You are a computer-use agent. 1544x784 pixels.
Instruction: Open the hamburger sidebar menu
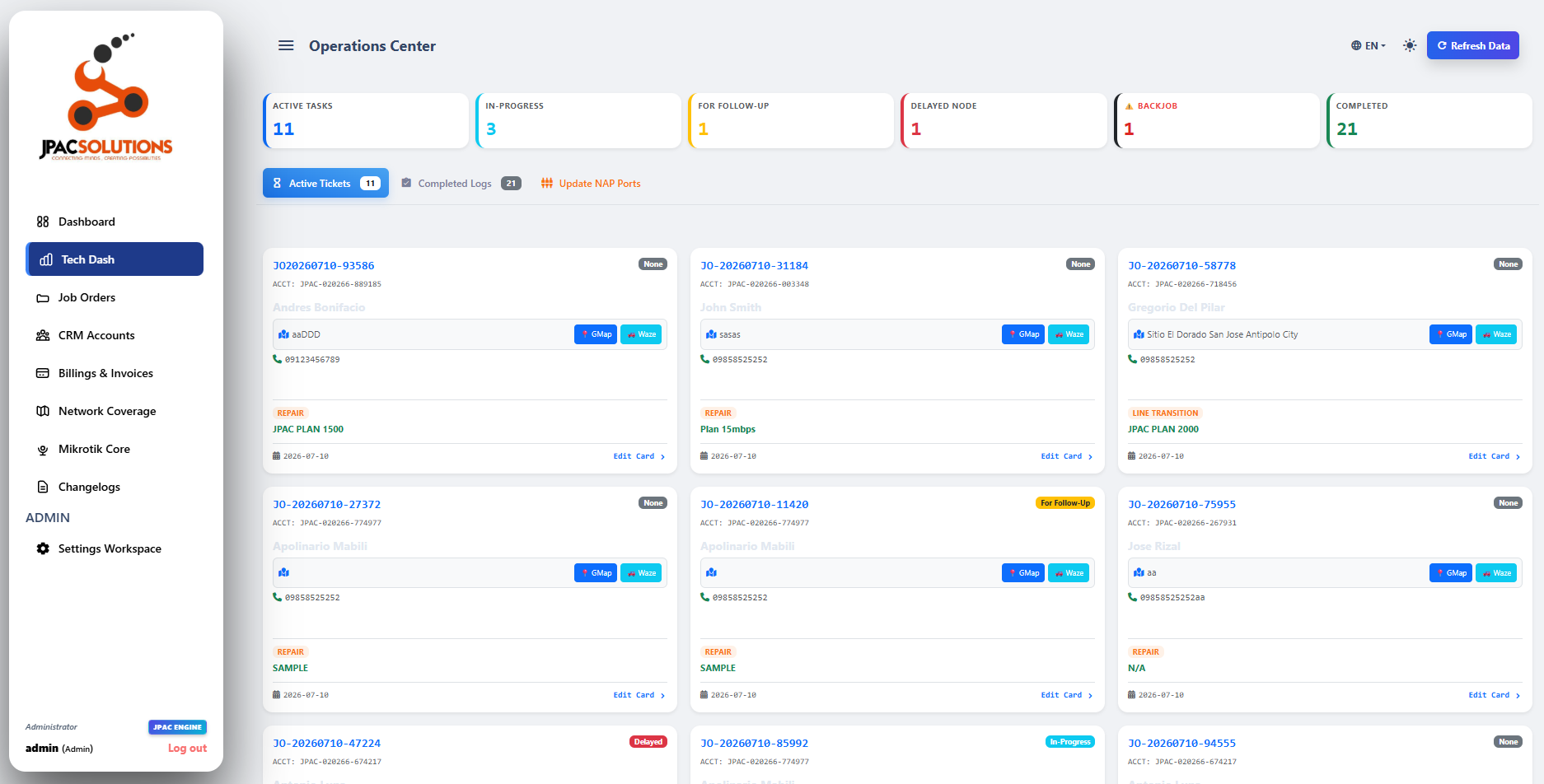tap(286, 45)
